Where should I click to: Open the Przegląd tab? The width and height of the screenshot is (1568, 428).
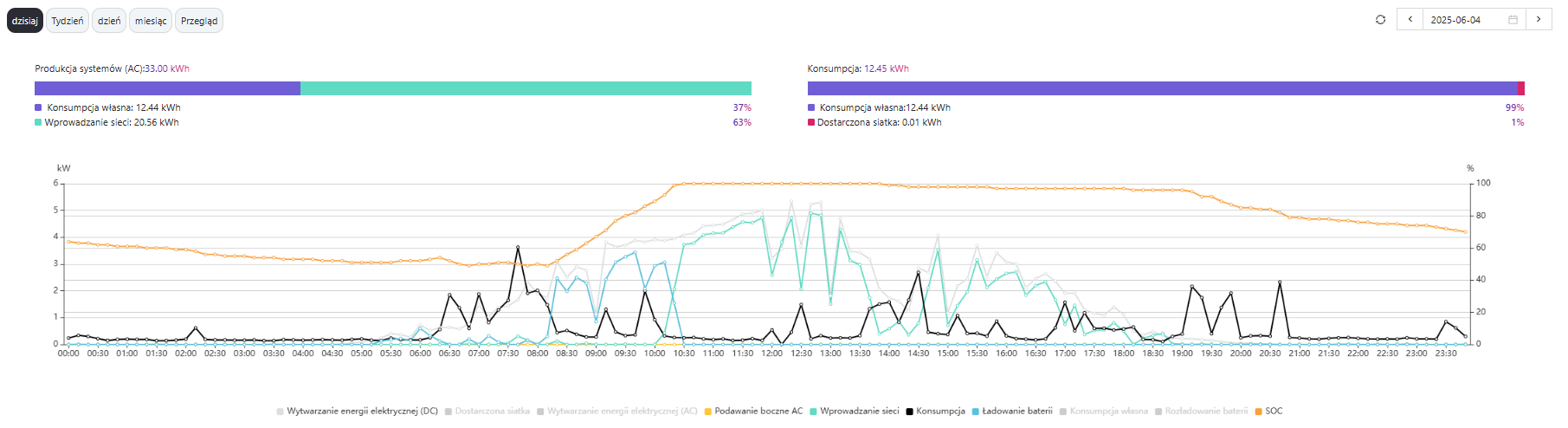click(199, 21)
